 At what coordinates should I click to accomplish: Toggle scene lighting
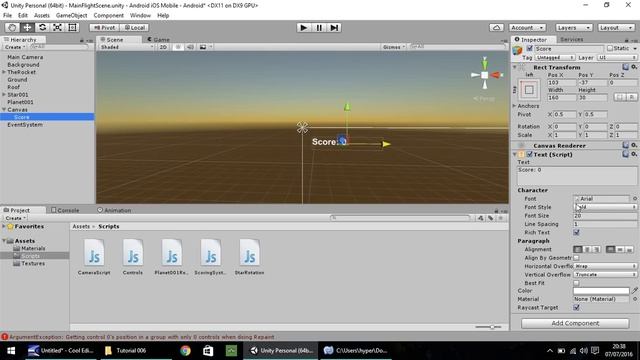178,47
